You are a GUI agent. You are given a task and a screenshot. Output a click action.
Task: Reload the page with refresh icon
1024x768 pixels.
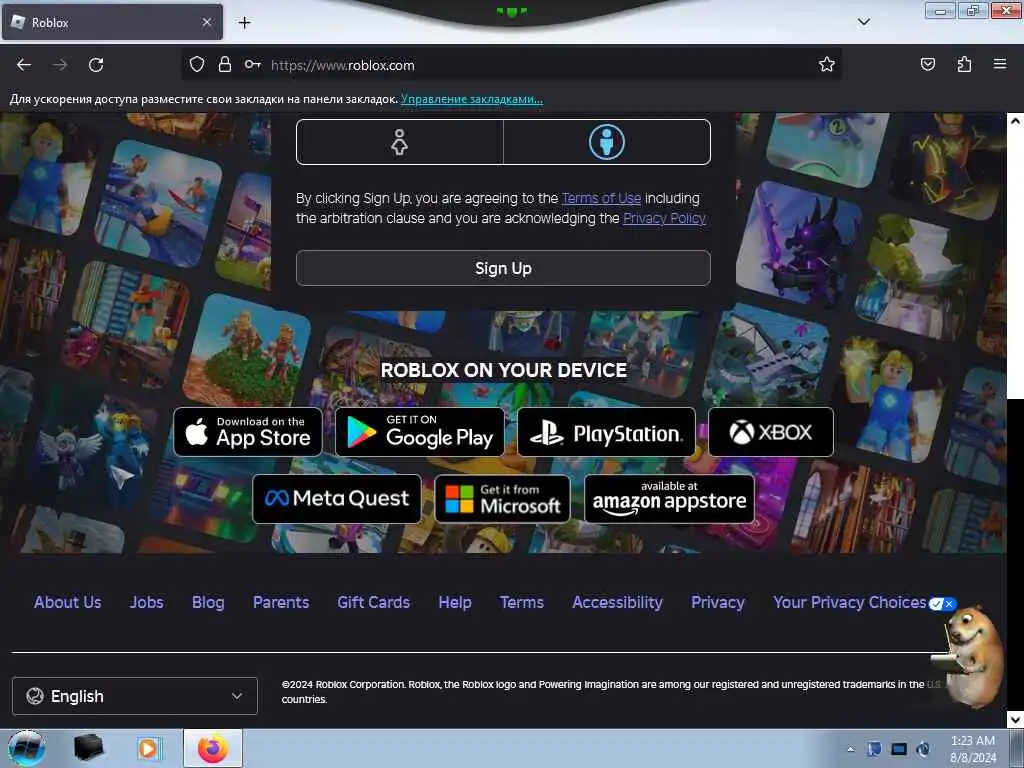point(96,65)
